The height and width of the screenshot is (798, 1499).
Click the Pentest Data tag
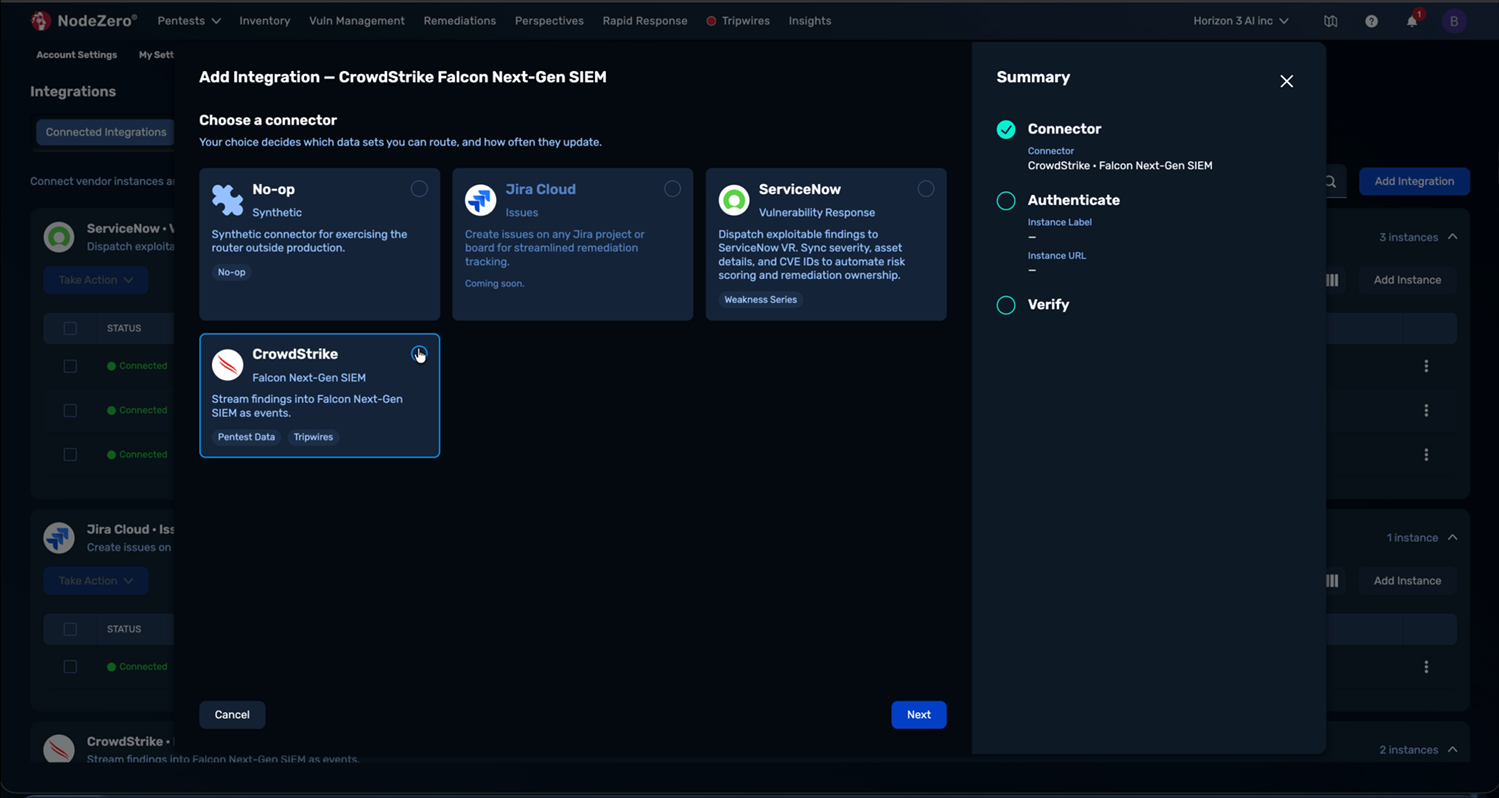point(246,437)
